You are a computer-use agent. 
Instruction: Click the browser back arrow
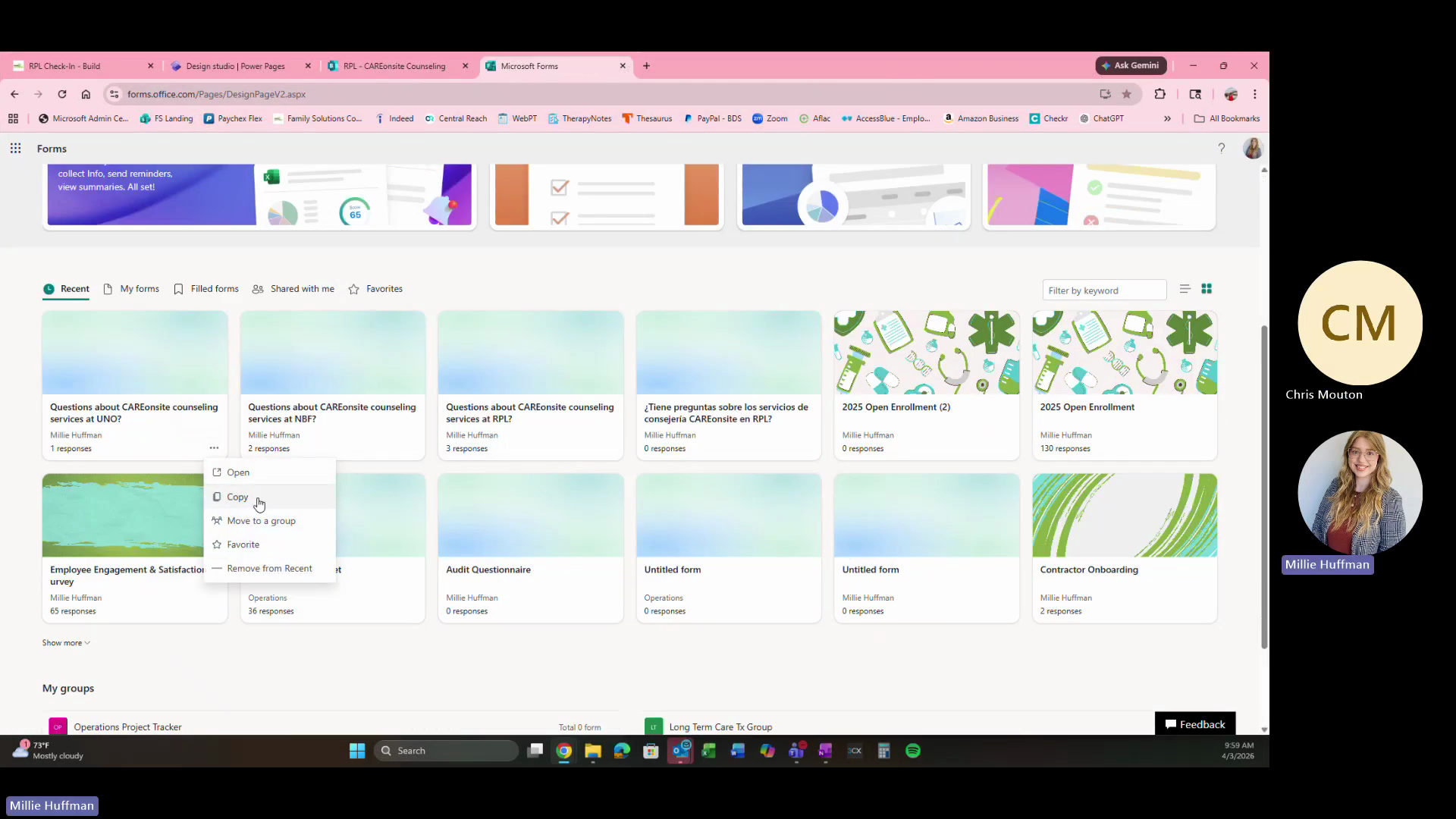pyautogui.click(x=14, y=94)
